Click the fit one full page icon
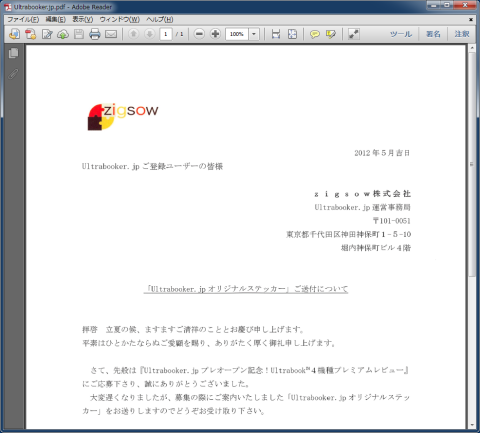This screenshot has height=433, width=480. (292, 34)
